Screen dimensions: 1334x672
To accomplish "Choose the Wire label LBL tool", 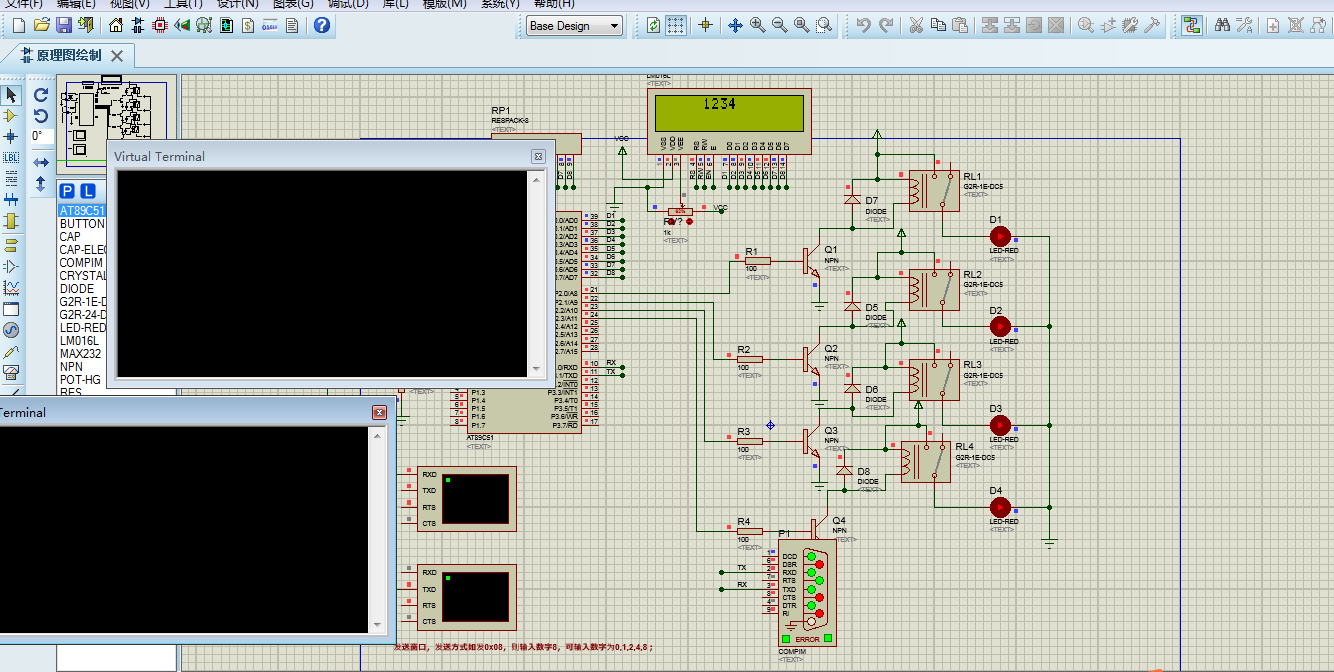I will point(11,158).
